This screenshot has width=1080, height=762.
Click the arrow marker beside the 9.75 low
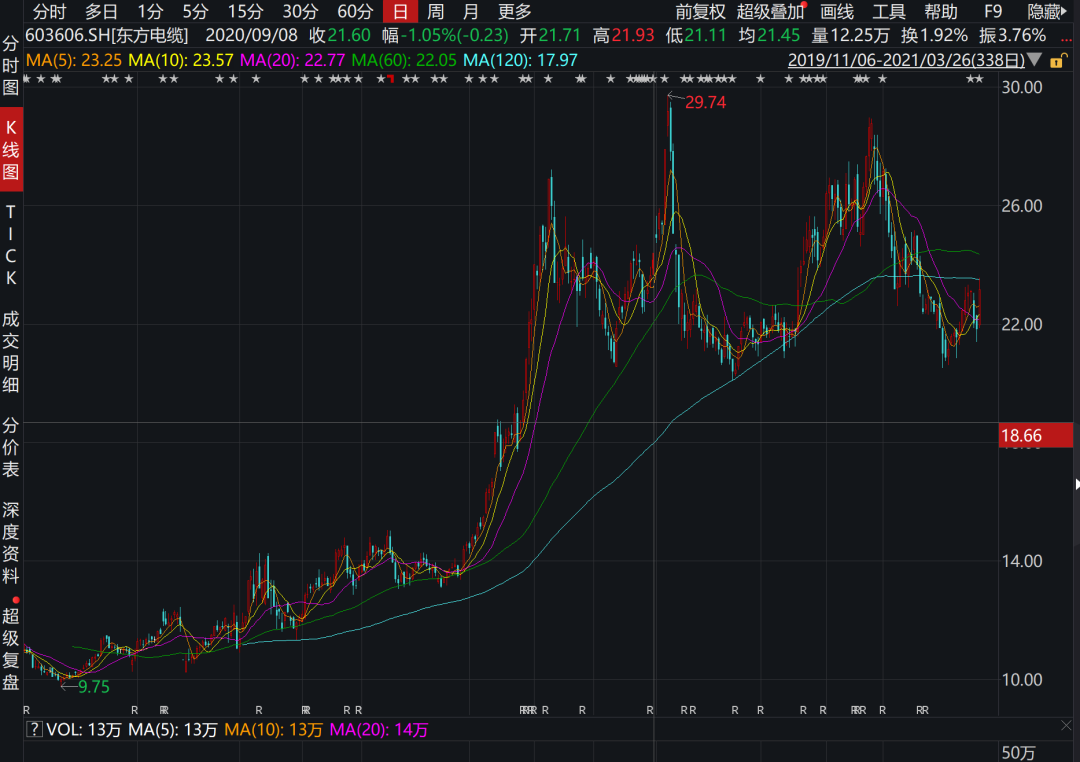[x=69, y=686]
